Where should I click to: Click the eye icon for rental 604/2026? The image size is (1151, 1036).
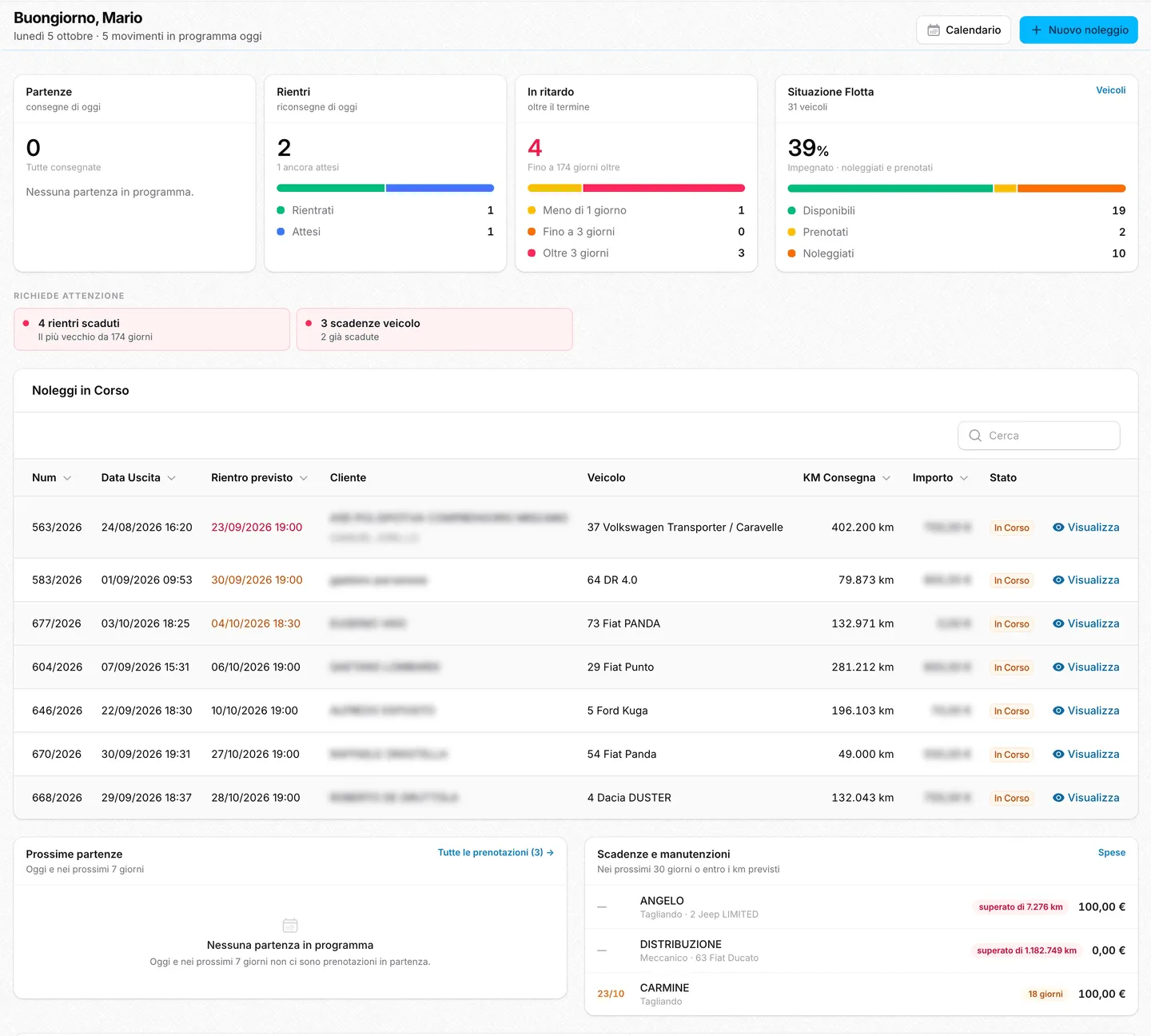(x=1058, y=667)
